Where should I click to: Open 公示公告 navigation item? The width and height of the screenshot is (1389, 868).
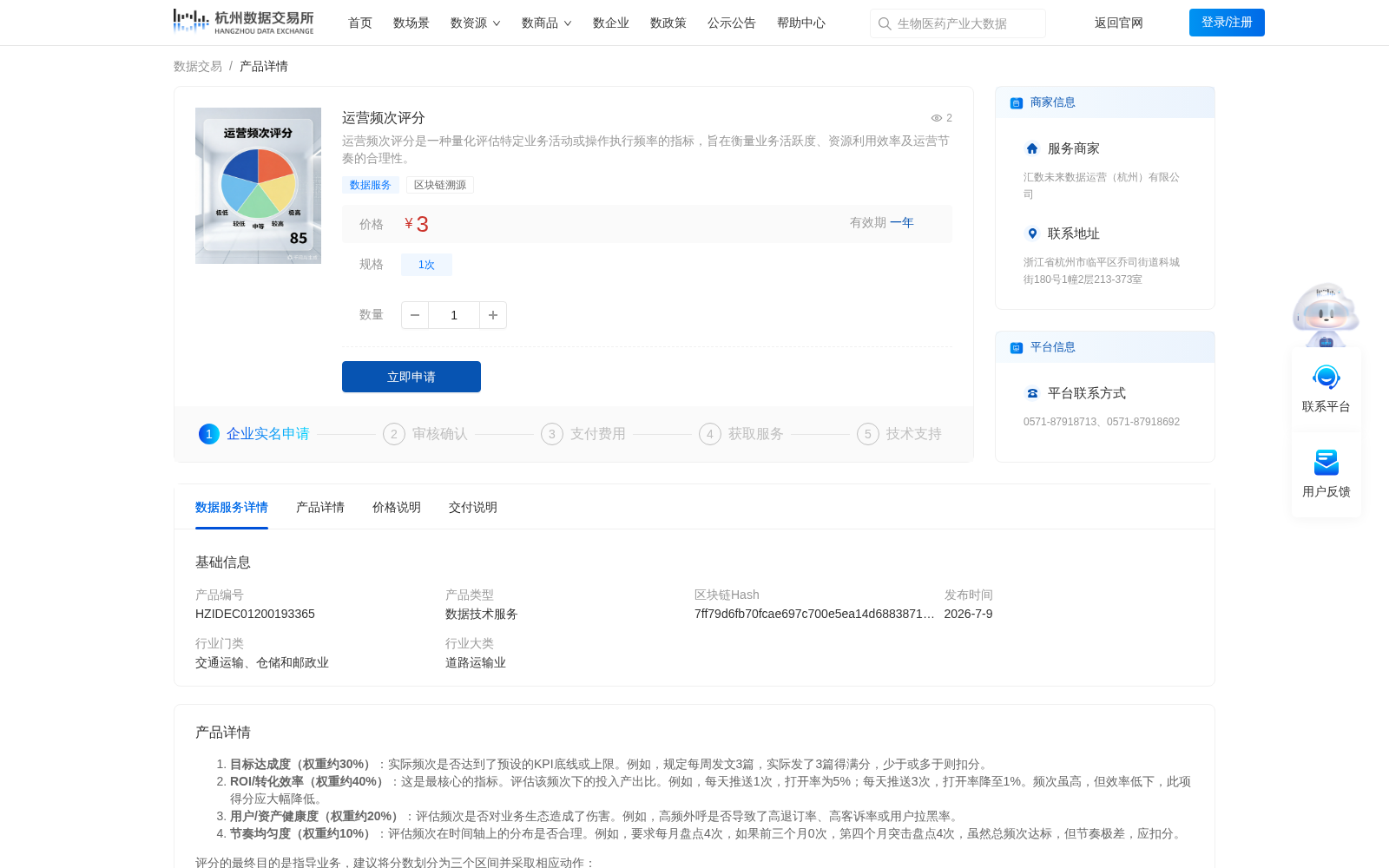pos(732,23)
